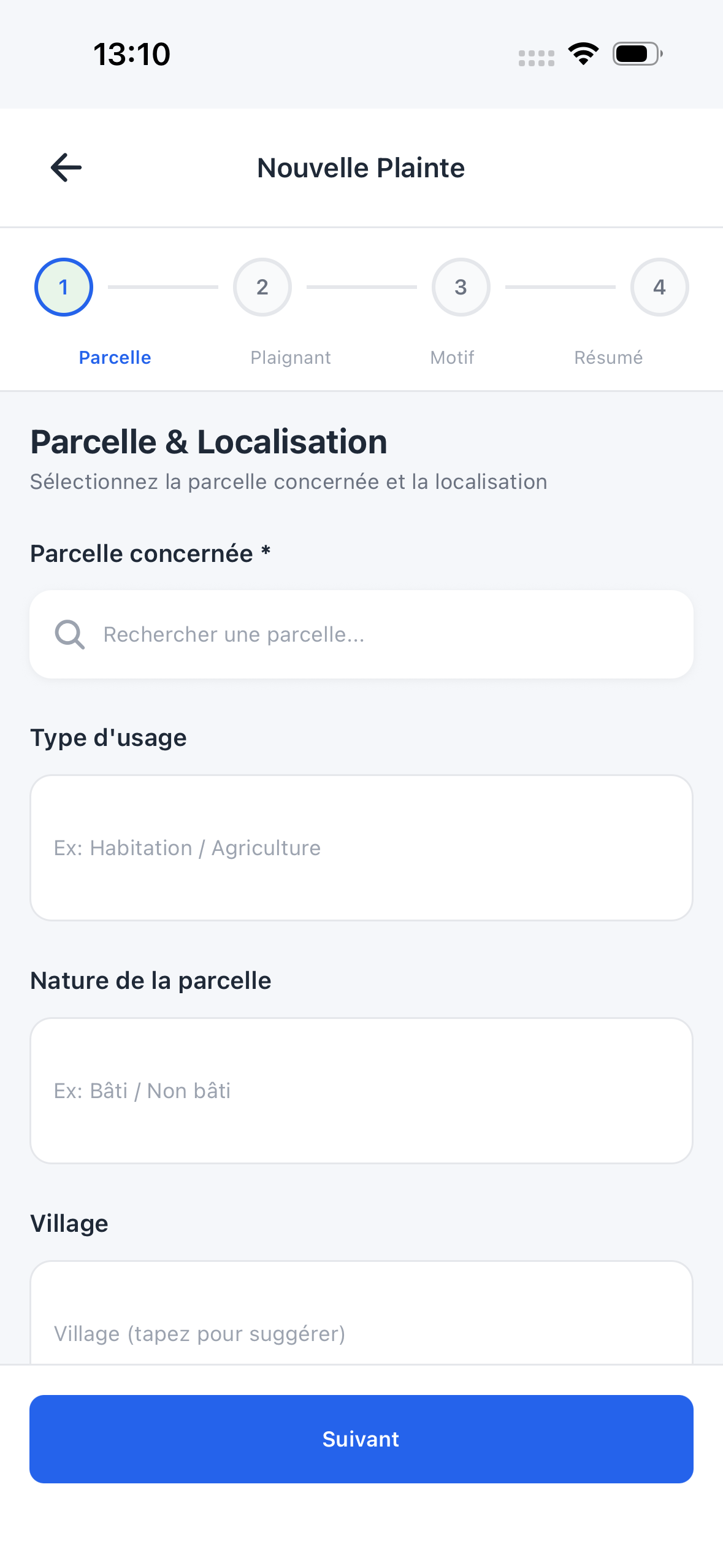Screen dimensions: 723x1568
Task: Tap the Nouvelle Plainte title
Action: click(x=361, y=168)
